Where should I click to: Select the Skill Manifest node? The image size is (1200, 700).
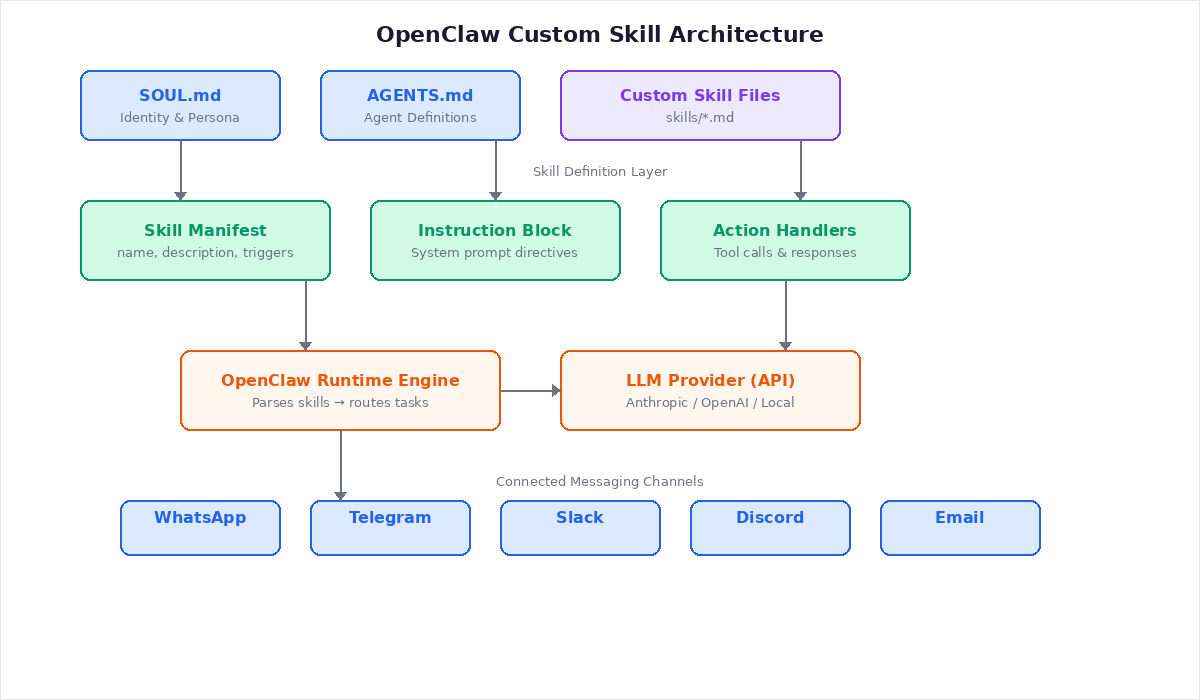coord(205,240)
